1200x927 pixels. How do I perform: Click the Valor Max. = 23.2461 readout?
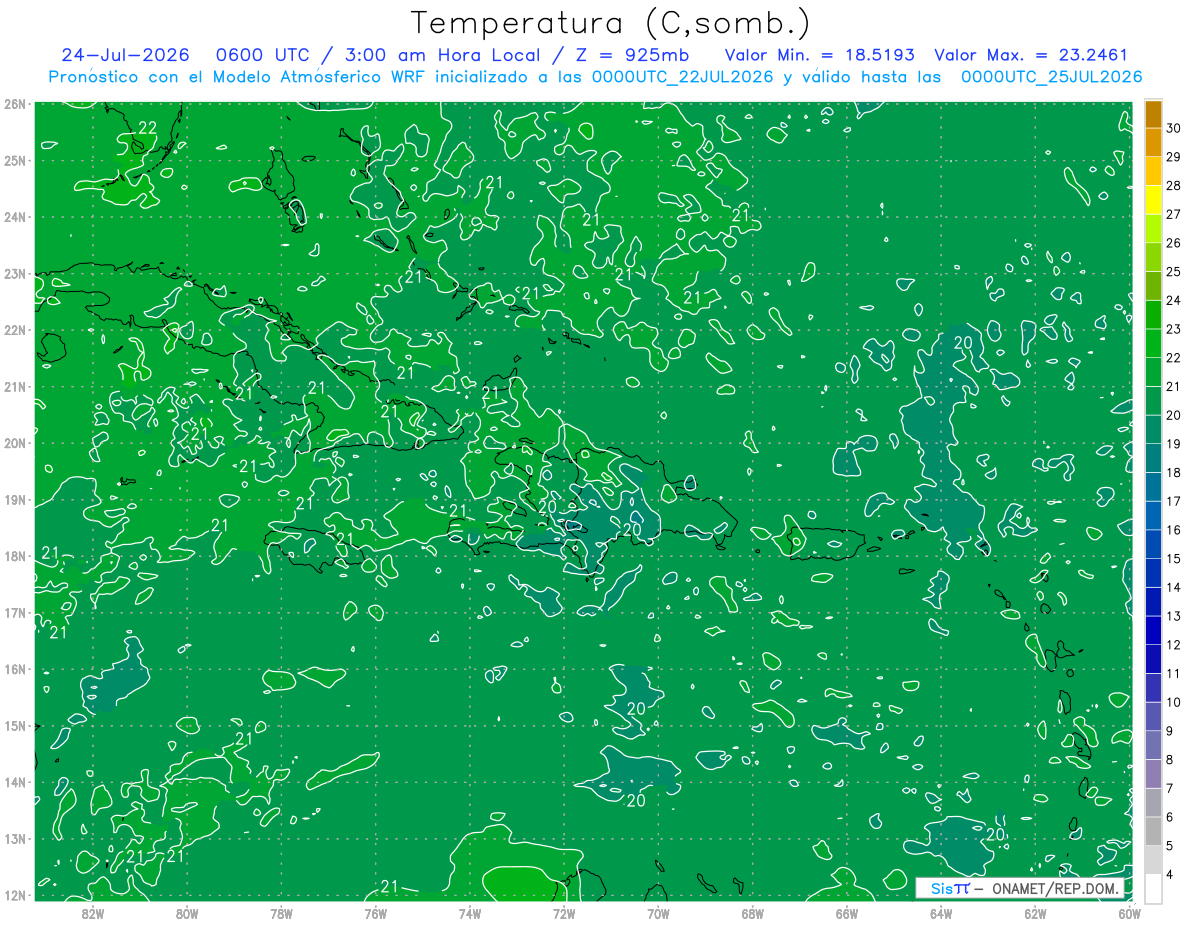click(1031, 56)
